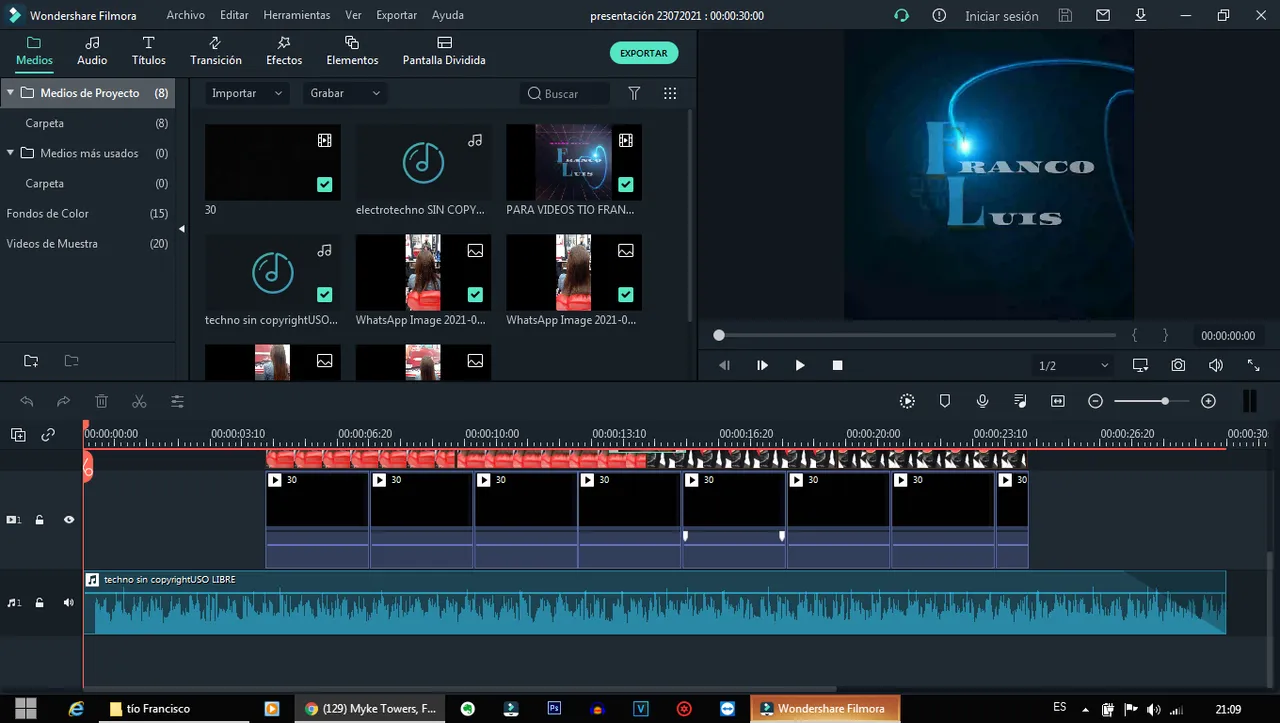Step back one frame in preview
Image resolution: width=1280 pixels, height=723 pixels.
(725, 366)
